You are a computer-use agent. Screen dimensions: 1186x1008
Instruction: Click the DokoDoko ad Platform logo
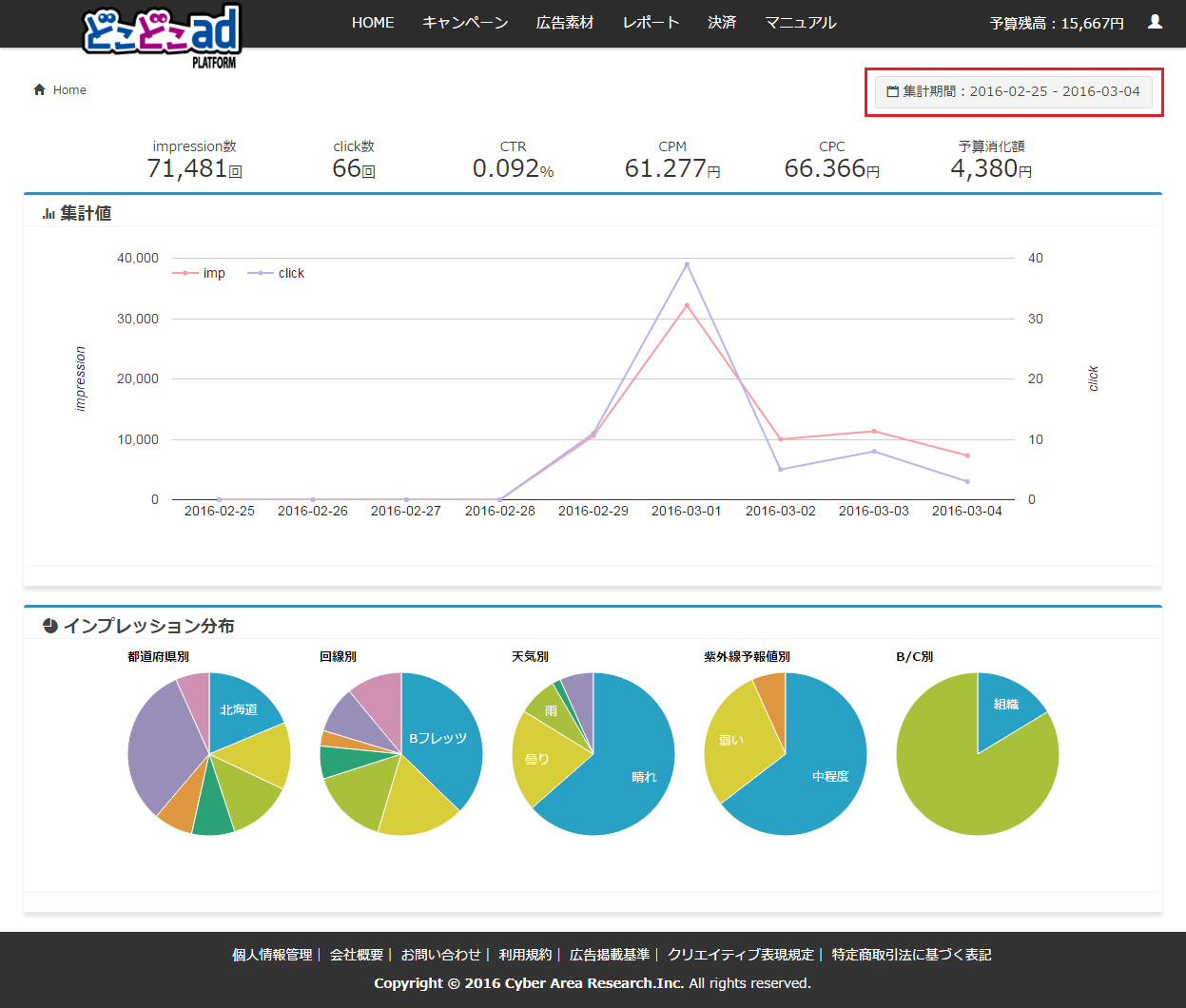point(162,34)
